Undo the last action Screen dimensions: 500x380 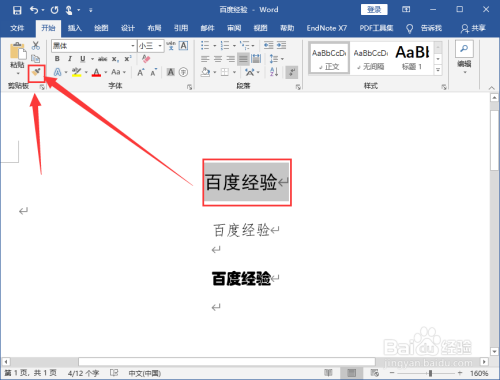tap(34, 10)
